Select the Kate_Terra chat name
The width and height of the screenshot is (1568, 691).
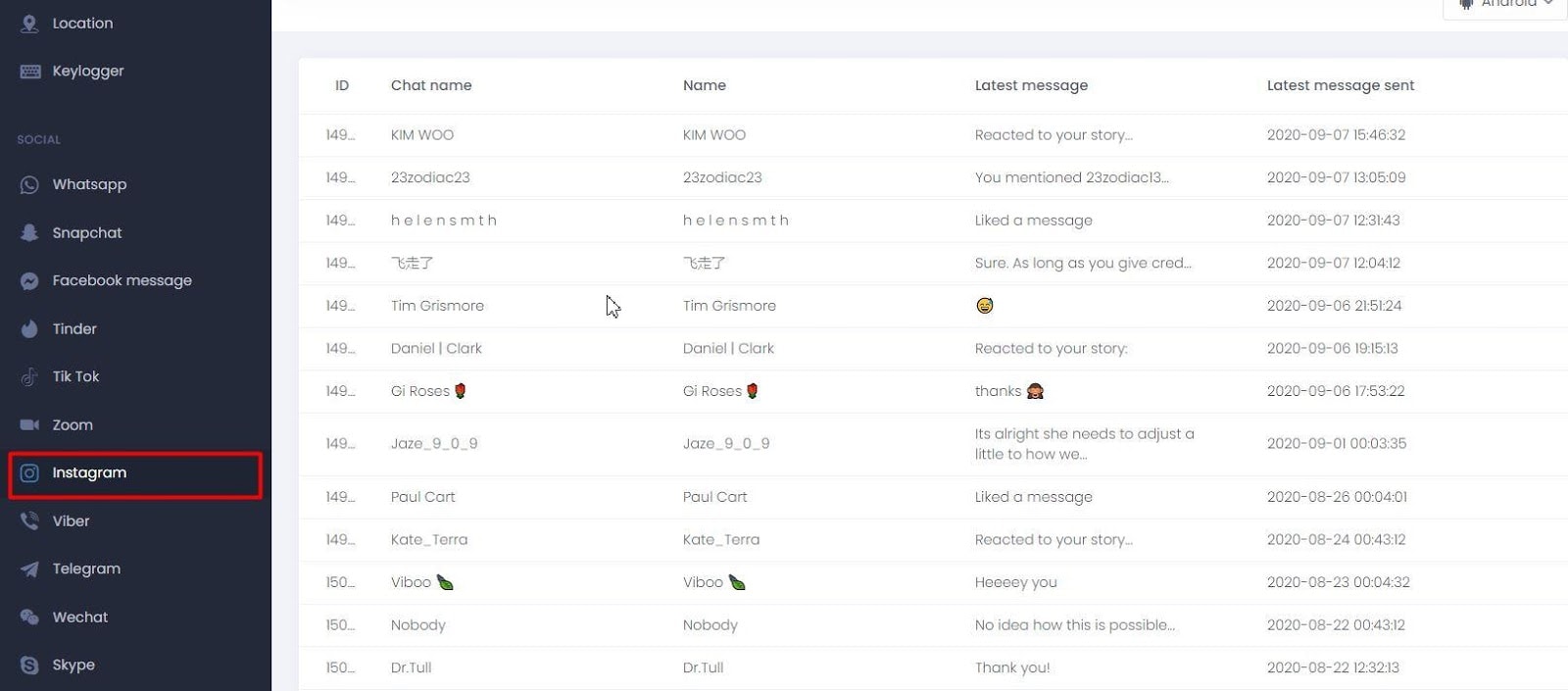pyautogui.click(x=429, y=540)
